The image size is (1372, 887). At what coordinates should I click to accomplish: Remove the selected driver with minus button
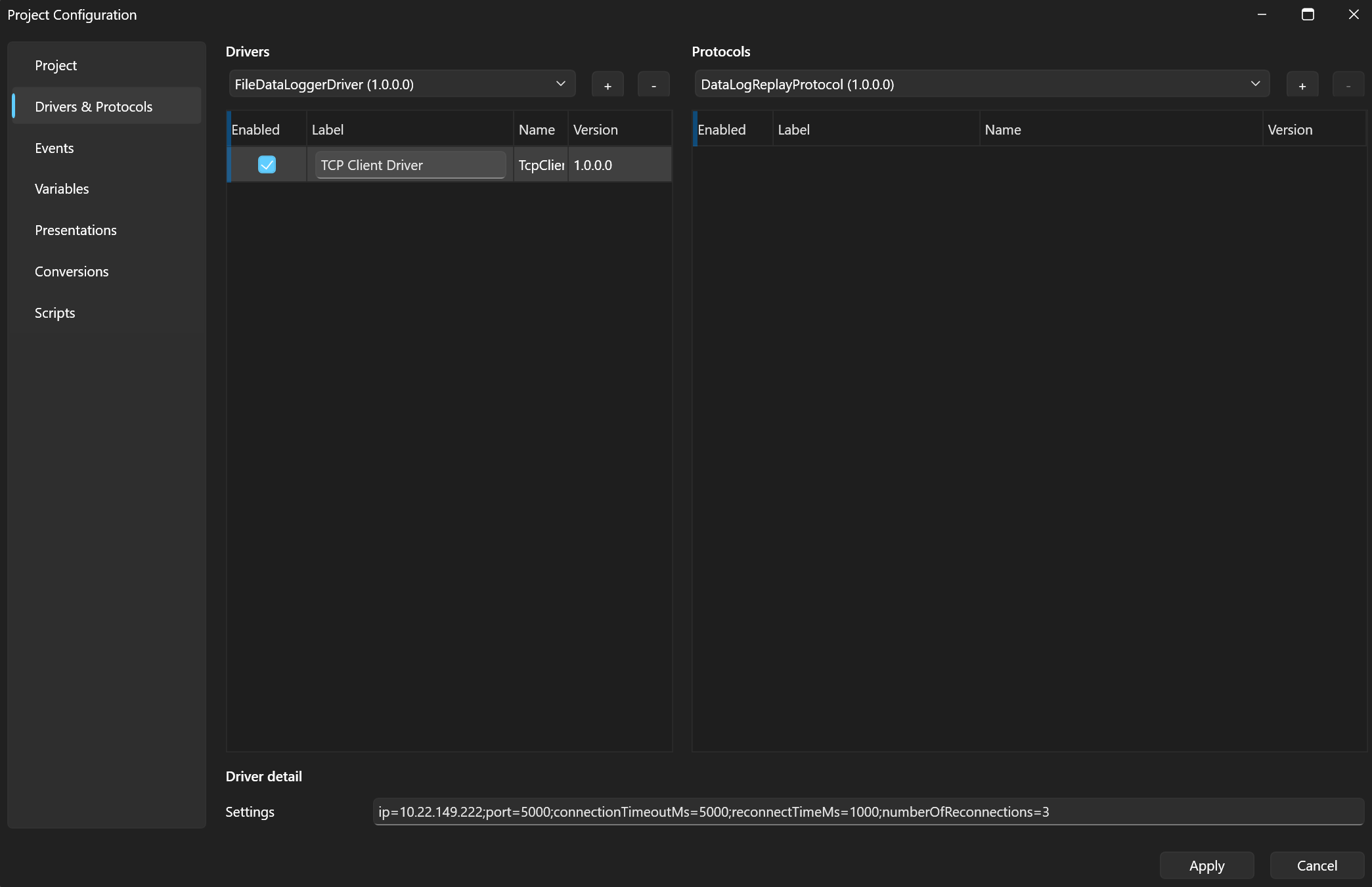pyautogui.click(x=653, y=85)
